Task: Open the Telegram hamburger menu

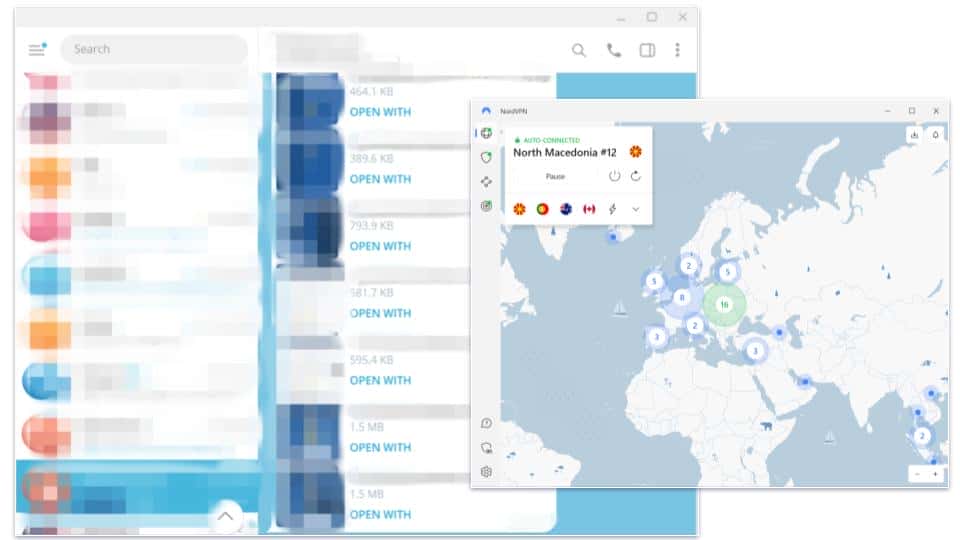Action: 37,49
